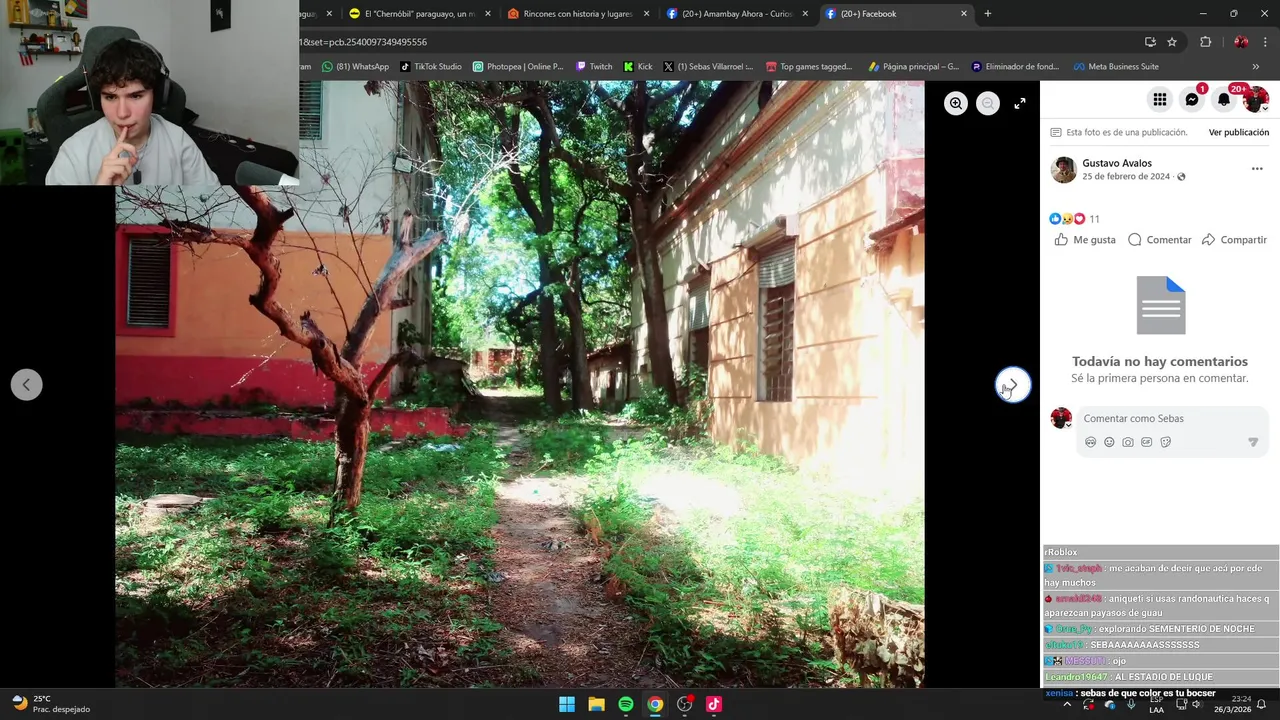Open Chrome three-dot menu
This screenshot has height=720, width=1280.
click(x=1265, y=42)
